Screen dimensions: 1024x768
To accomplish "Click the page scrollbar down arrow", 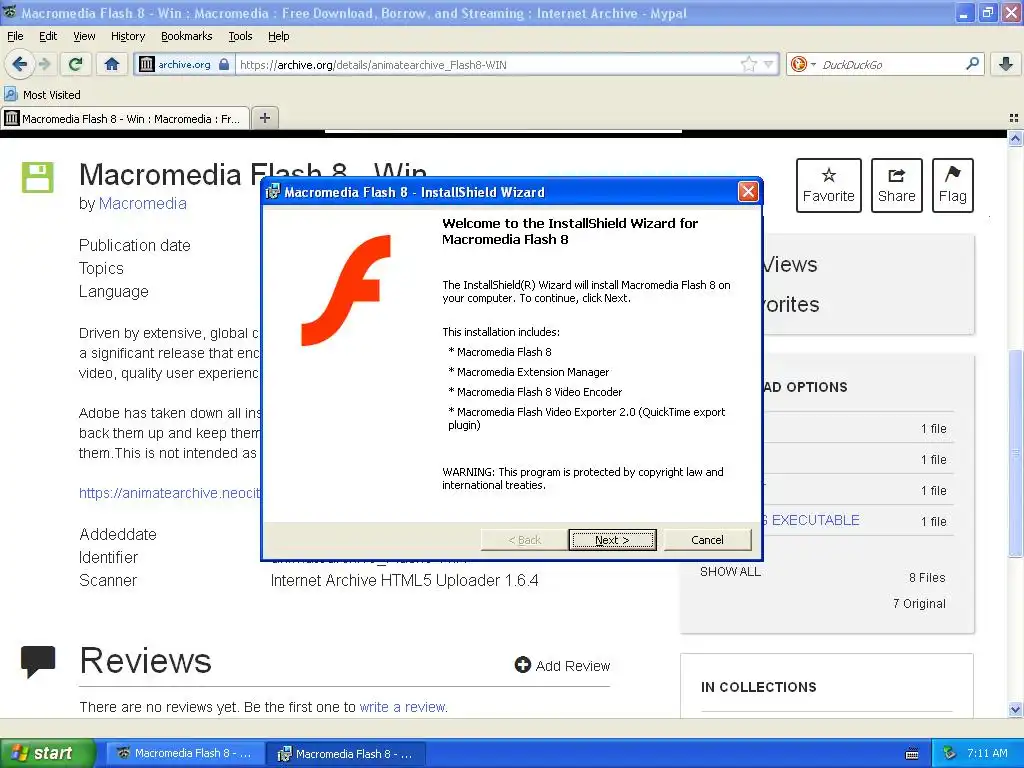I will 1015,709.
